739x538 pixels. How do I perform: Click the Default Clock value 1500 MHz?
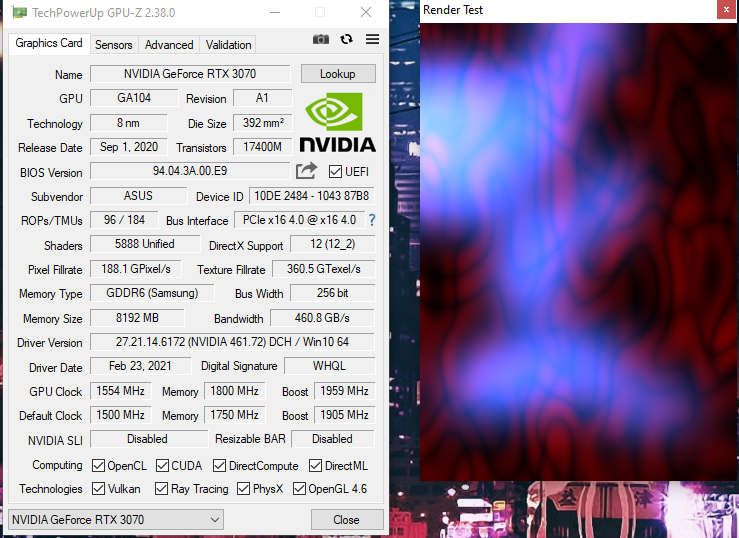(121, 415)
